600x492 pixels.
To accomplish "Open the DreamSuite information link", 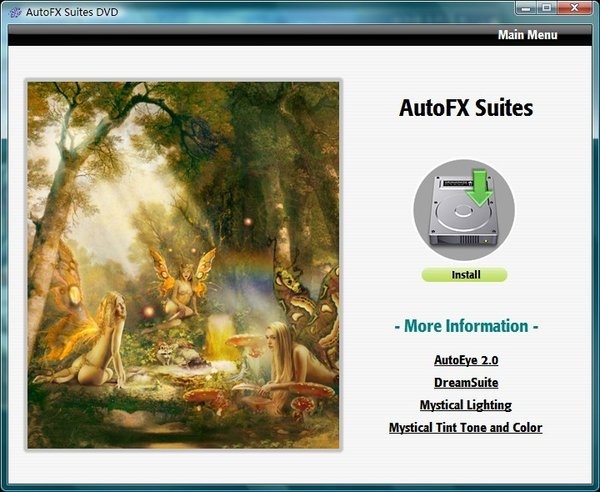I will coord(466,382).
